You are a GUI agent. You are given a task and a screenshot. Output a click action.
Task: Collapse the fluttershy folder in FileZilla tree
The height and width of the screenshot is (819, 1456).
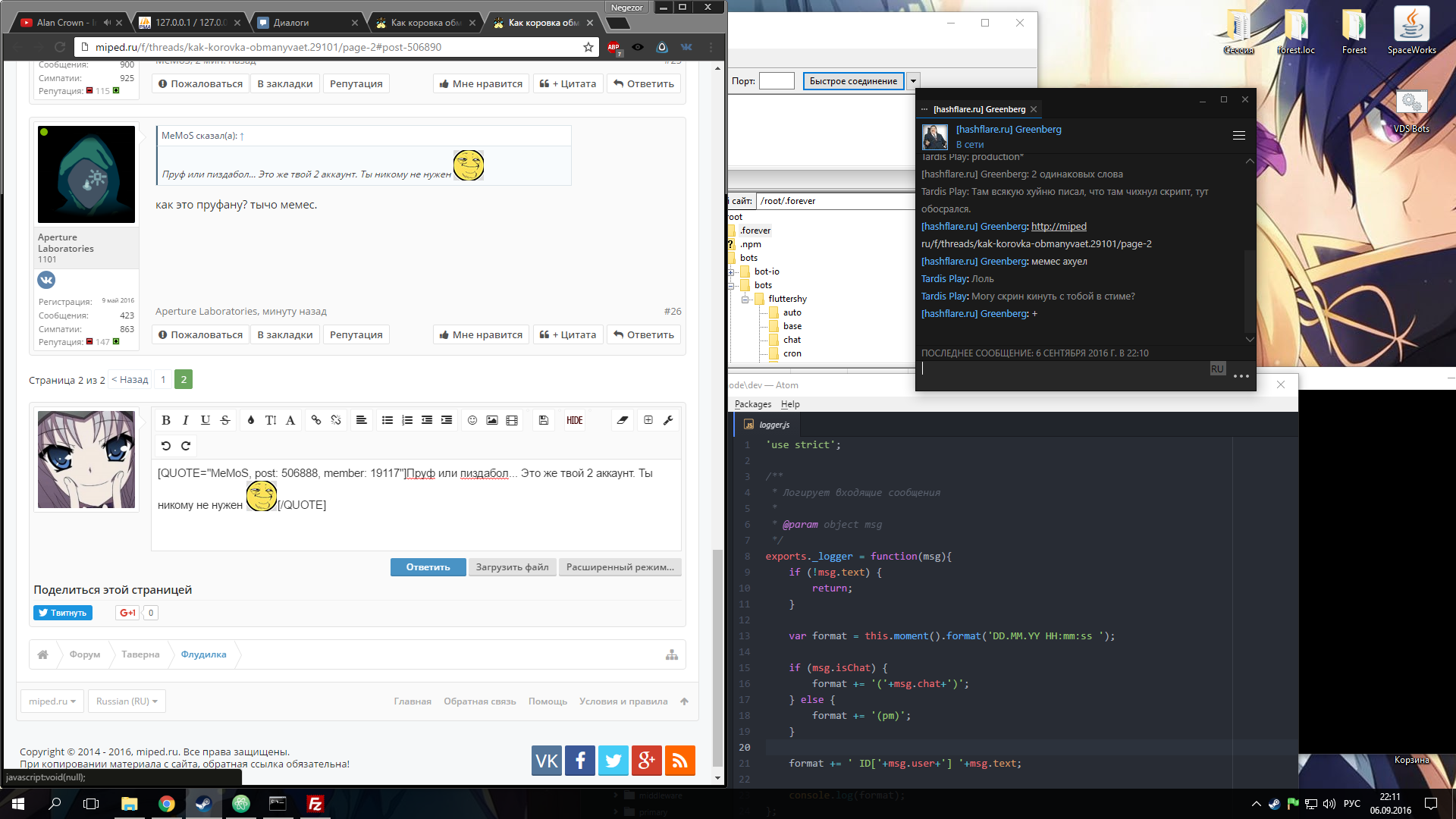click(745, 299)
